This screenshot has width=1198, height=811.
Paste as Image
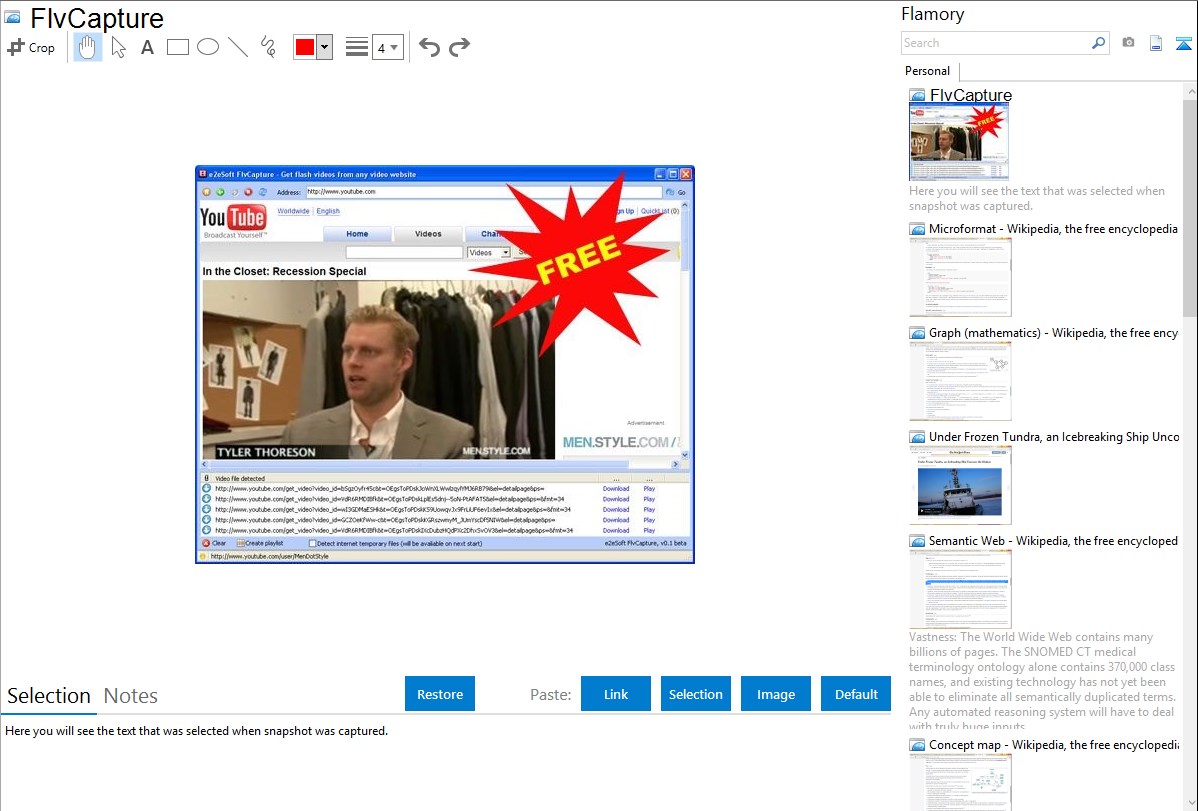point(775,694)
